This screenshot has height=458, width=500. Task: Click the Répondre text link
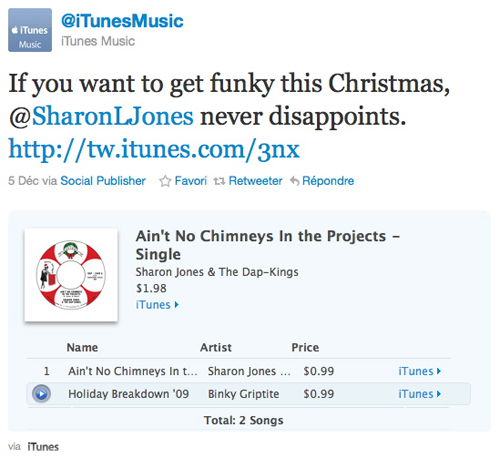328,181
